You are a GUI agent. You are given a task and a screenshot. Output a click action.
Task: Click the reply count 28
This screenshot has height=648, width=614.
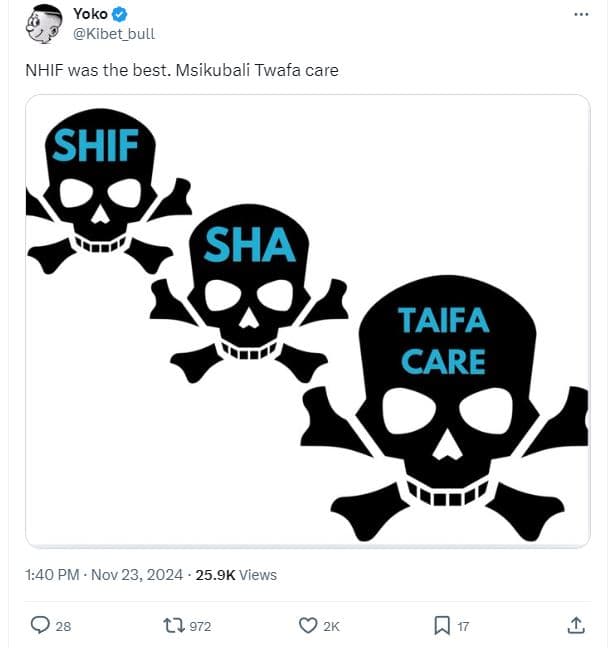click(x=63, y=626)
